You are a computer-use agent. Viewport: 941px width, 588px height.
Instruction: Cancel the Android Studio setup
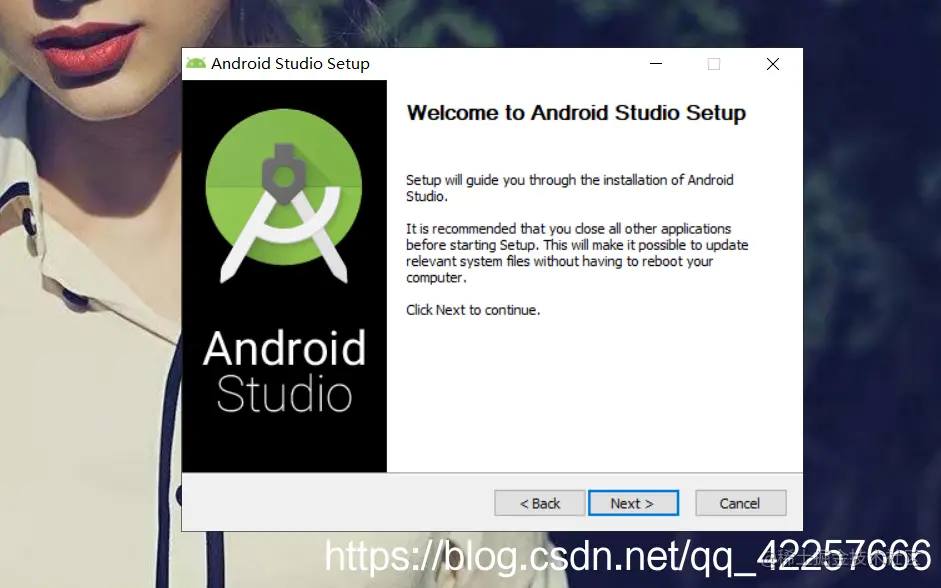pyautogui.click(x=741, y=503)
